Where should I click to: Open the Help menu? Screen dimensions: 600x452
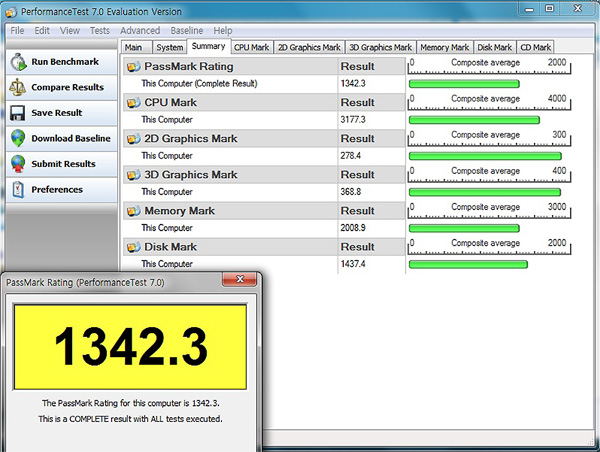coord(223,31)
